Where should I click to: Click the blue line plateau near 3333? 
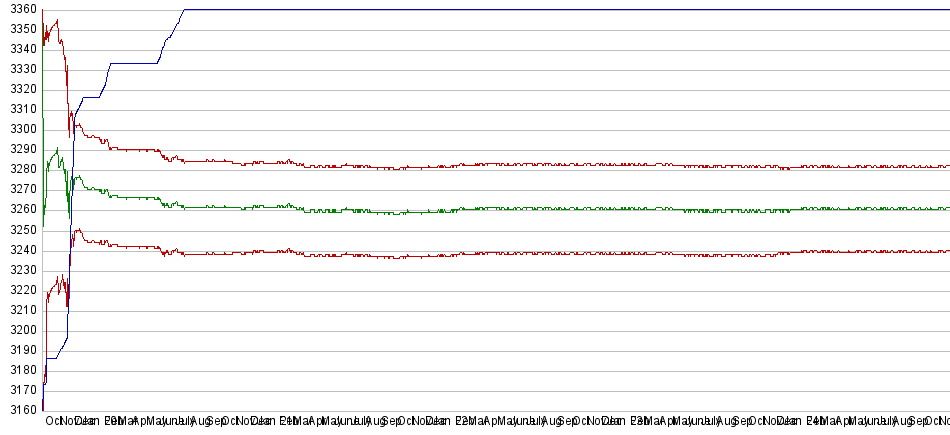click(135, 63)
